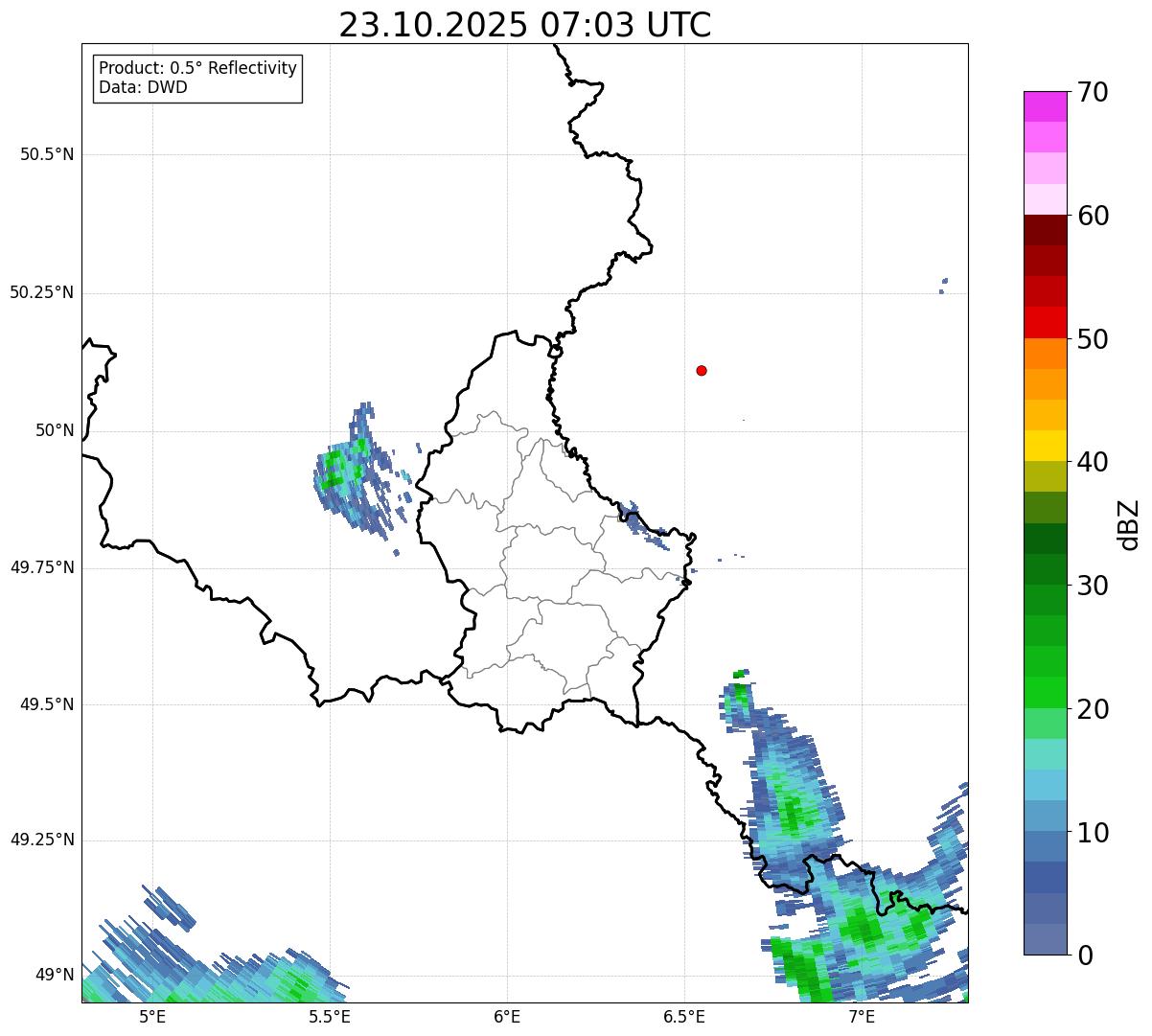
Task: Click the 5°E longitude label
Action: pos(152,1017)
